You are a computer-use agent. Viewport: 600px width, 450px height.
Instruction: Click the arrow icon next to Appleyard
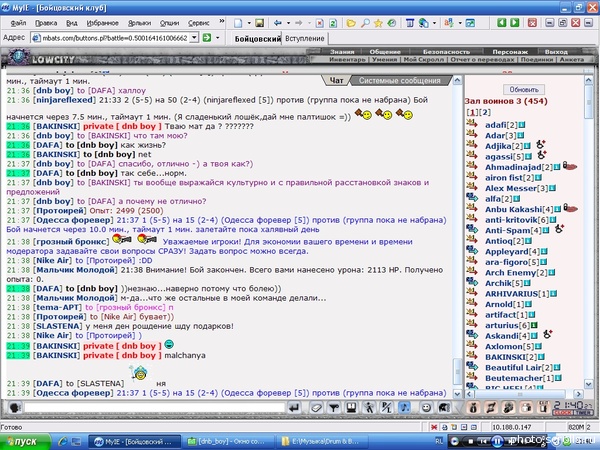coord(472,251)
